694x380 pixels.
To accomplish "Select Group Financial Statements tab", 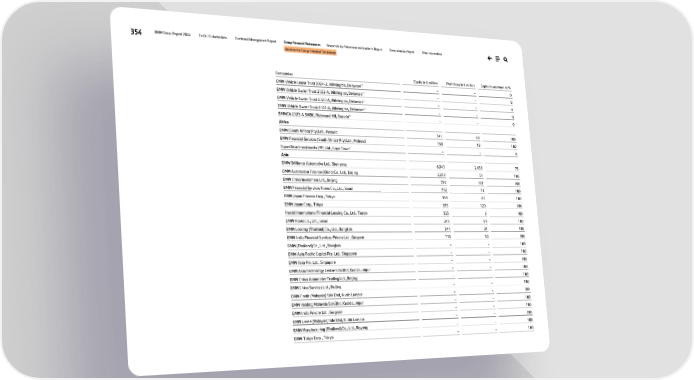I will click(x=302, y=43).
